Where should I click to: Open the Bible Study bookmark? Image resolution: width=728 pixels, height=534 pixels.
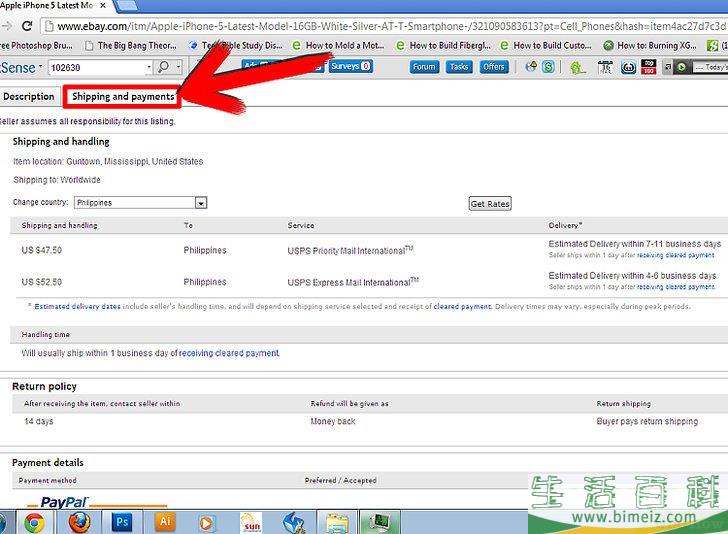[x=235, y=46]
